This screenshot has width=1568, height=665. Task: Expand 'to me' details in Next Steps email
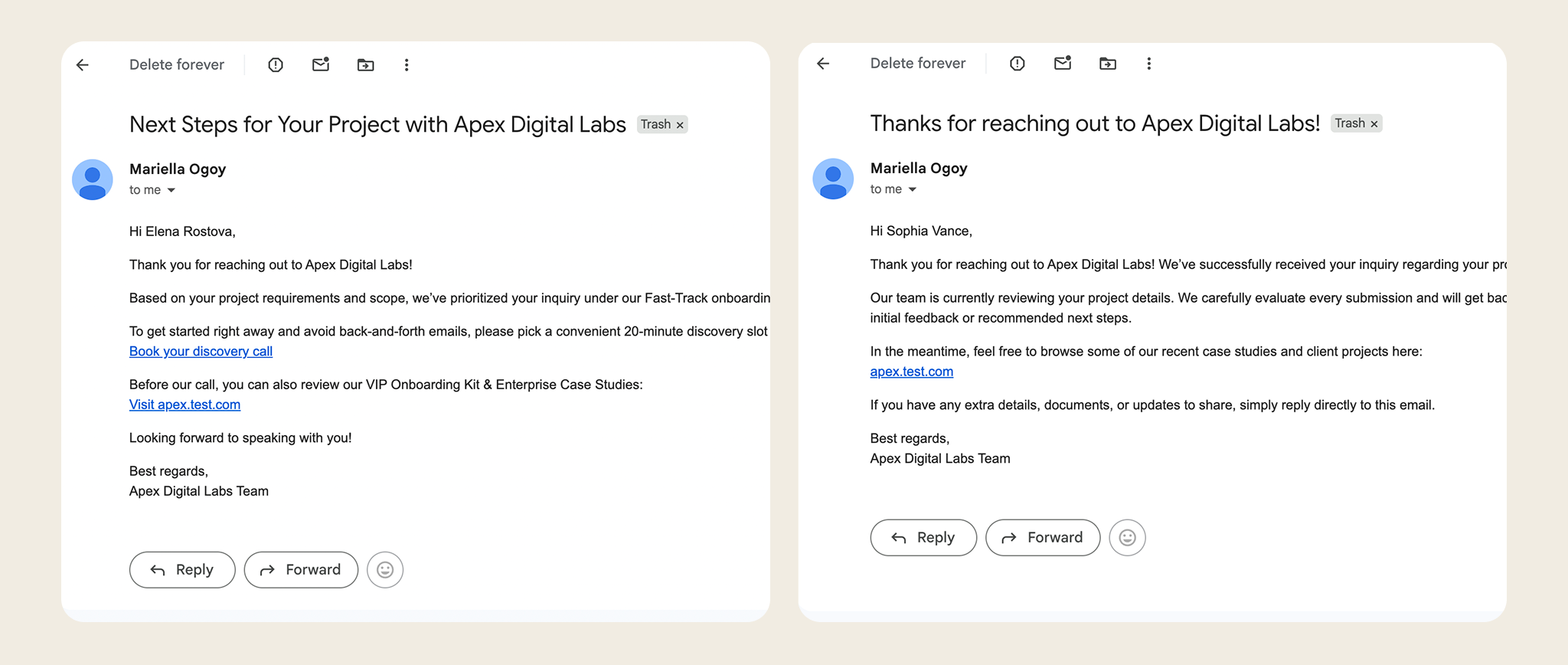click(x=171, y=190)
